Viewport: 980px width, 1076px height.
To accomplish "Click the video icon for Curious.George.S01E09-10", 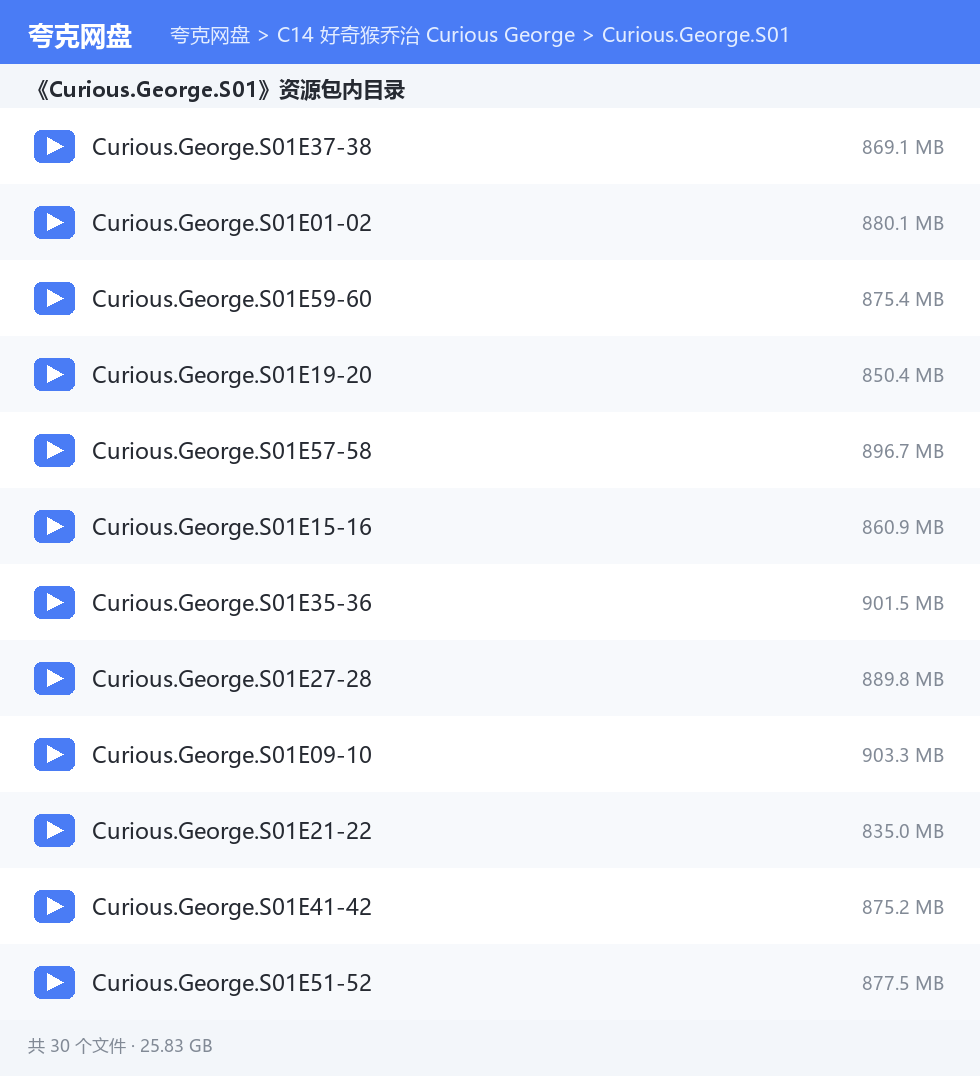I will click(x=54, y=754).
